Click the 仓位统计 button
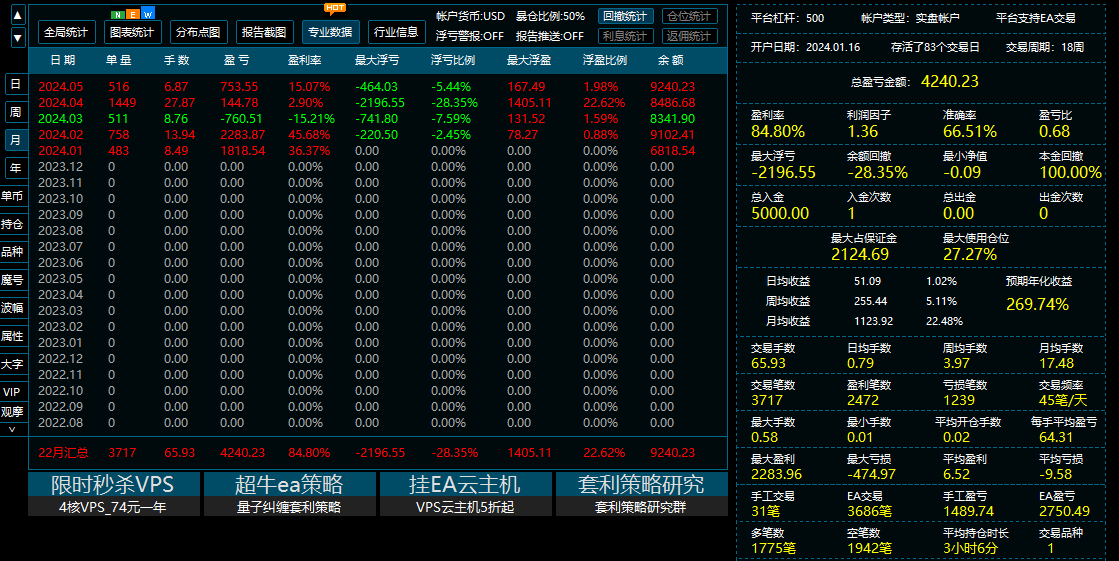 689,16
